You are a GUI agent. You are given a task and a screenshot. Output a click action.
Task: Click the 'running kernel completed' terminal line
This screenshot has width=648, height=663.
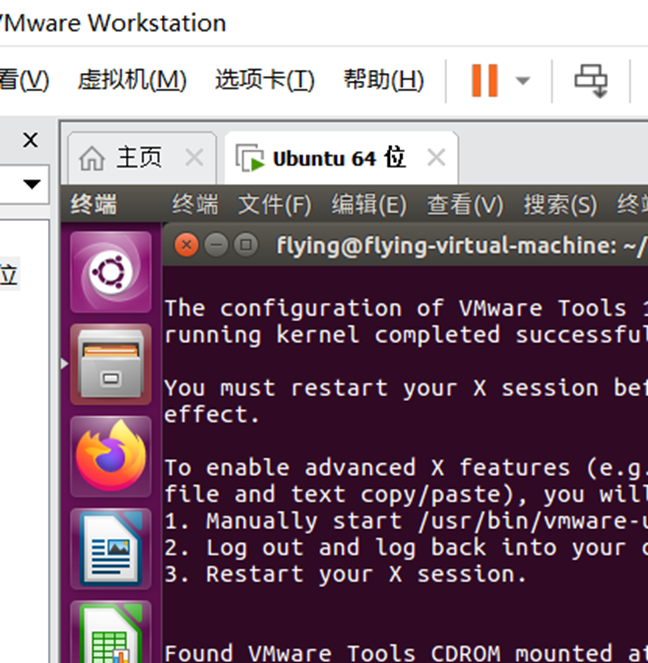pos(406,335)
